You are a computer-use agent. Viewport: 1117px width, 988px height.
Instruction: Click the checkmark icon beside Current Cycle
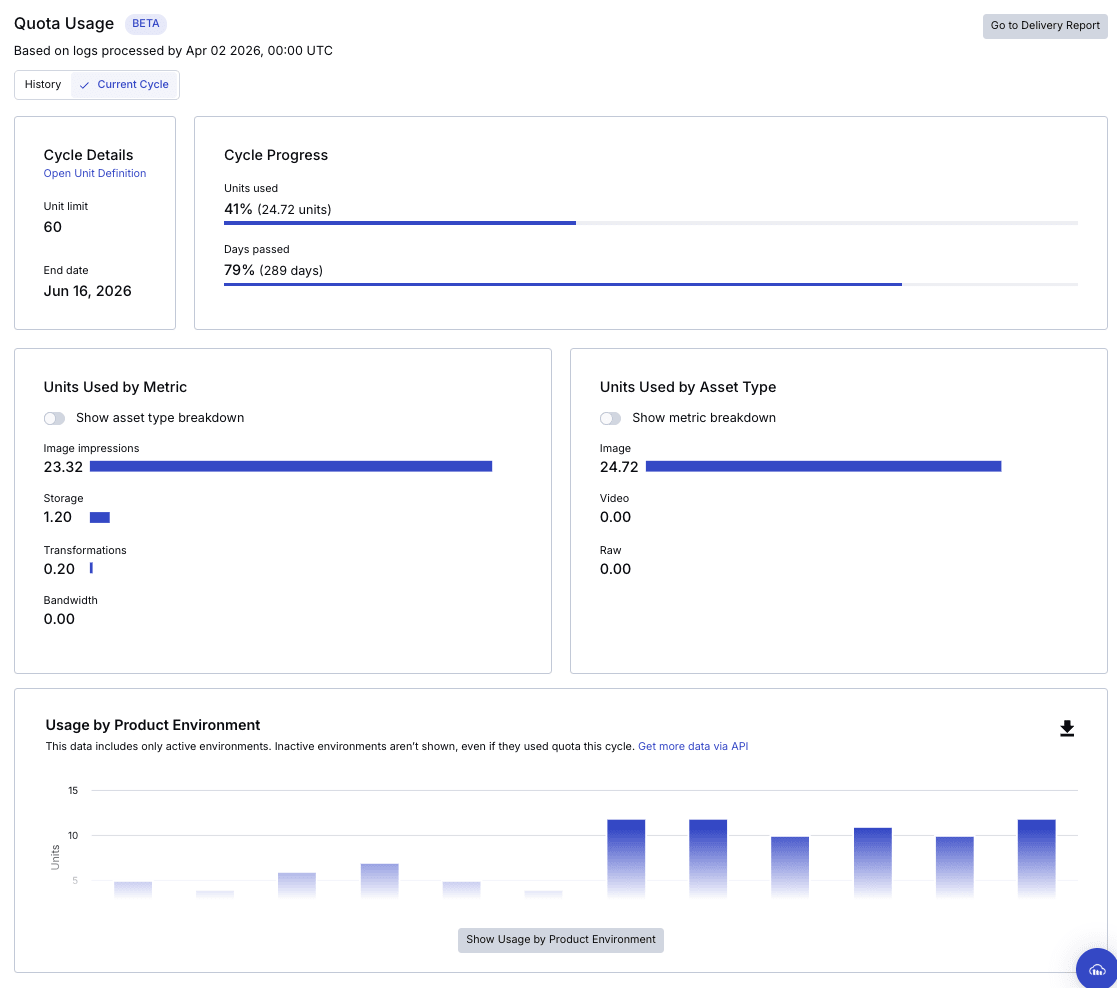(x=85, y=85)
